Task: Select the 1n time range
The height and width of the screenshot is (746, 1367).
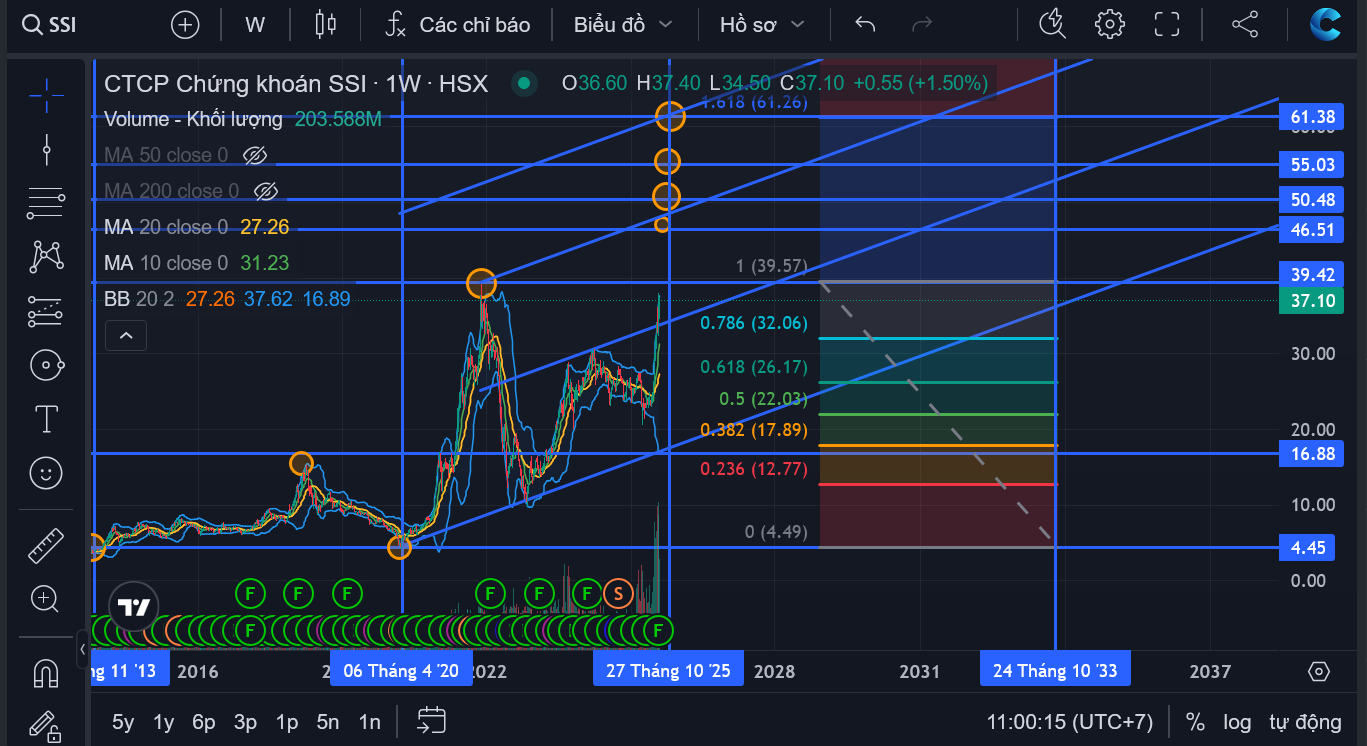Action: 370,722
